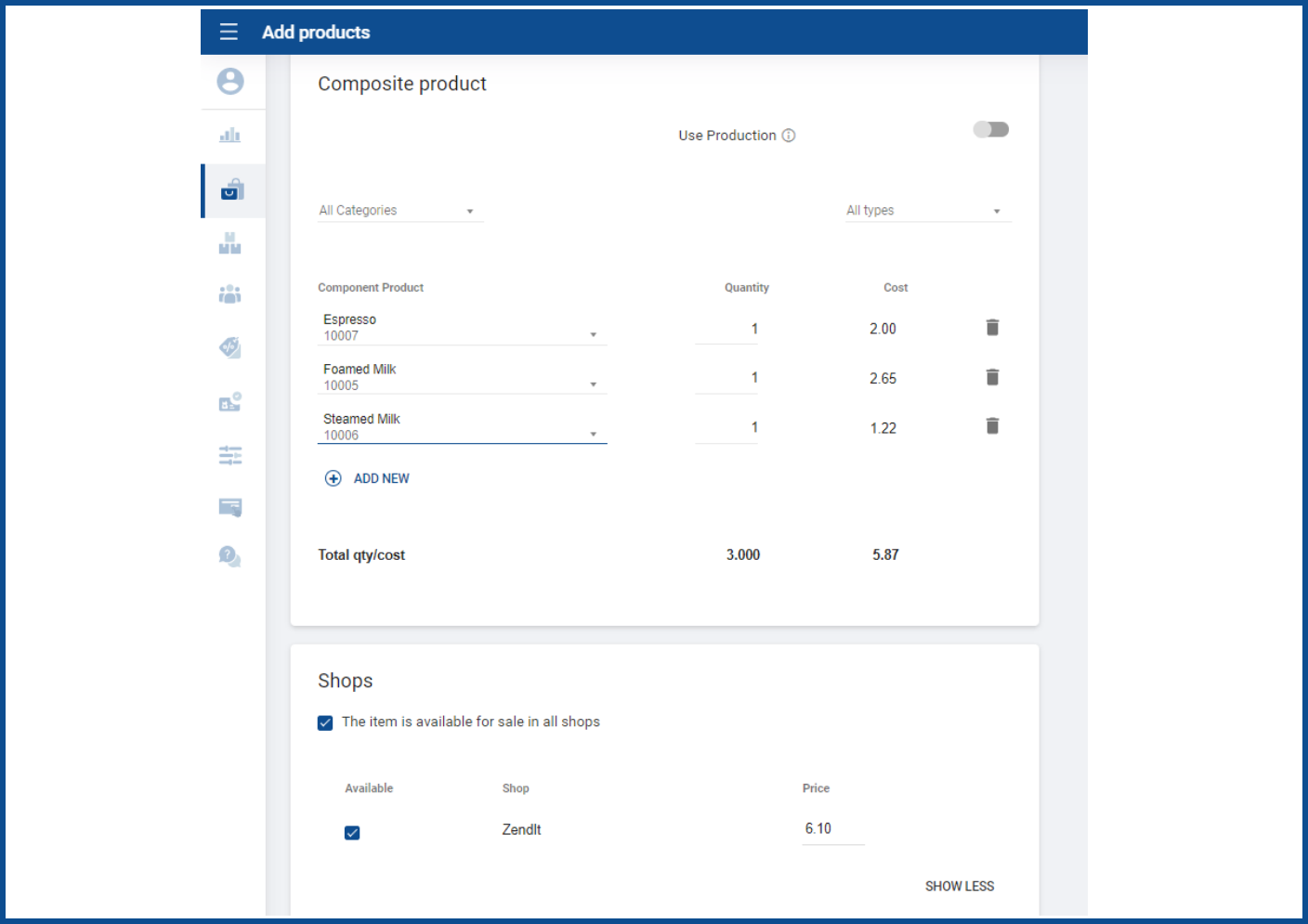
Task: Open the reports bar chart icon
Action: [230, 136]
